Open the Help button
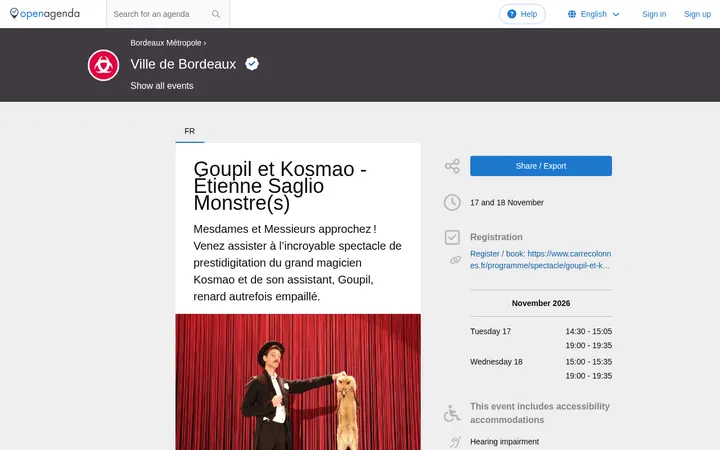 tap(522, 14)
